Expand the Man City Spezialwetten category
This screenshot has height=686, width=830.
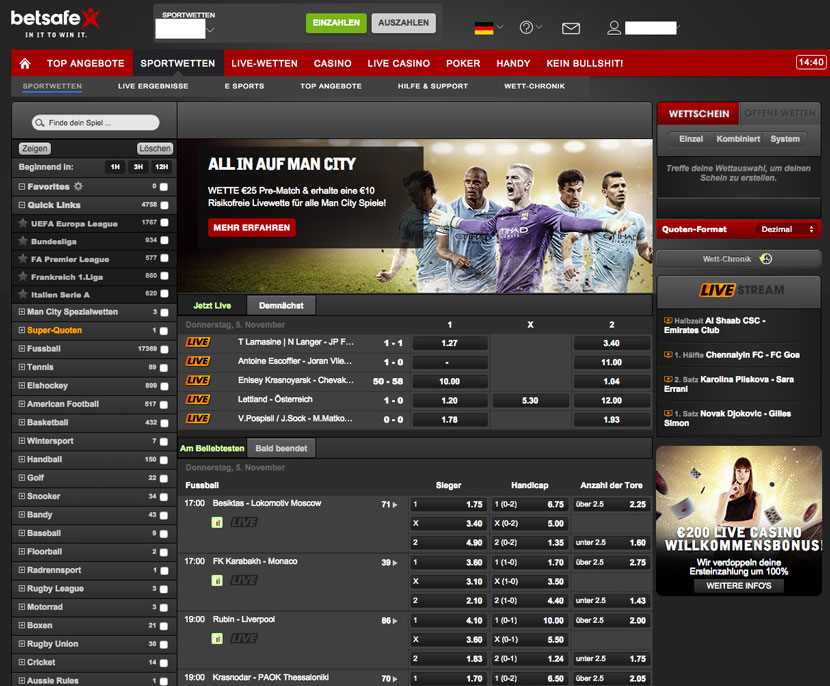coord(22,312)
